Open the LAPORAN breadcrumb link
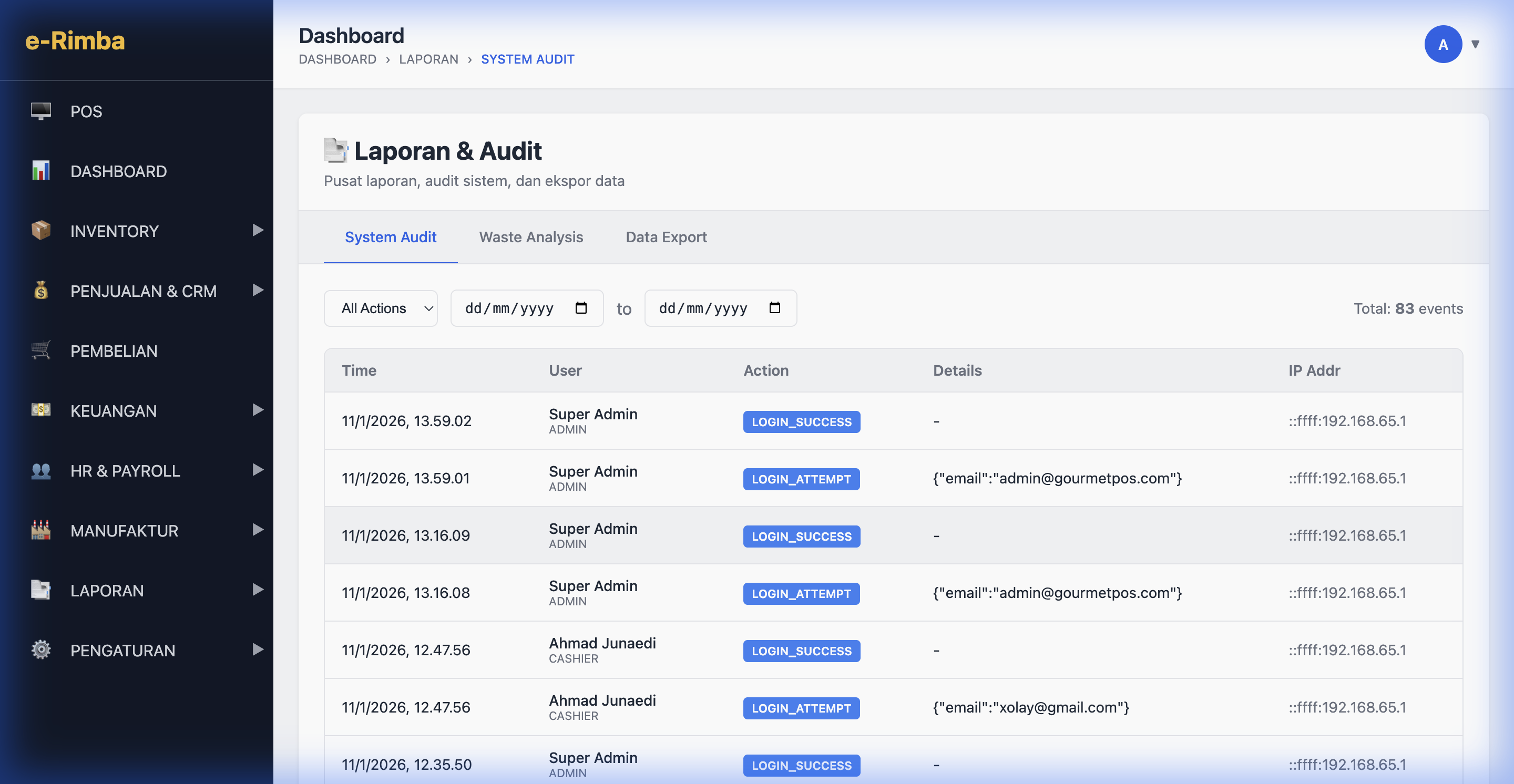The image size is (1514, 784). click(428, 59)
